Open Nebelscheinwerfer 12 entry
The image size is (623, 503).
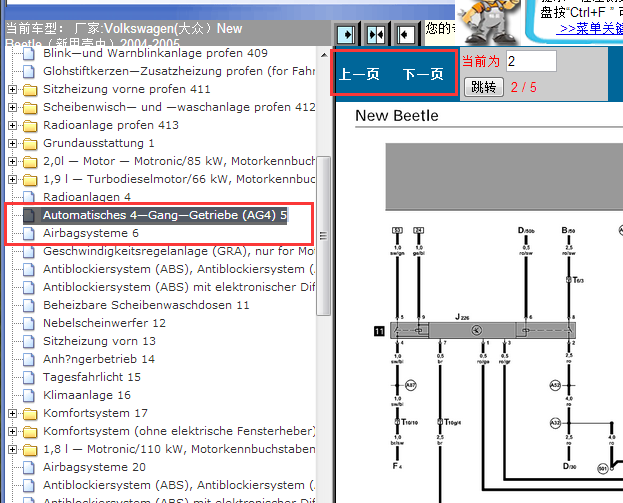(104, 323)
